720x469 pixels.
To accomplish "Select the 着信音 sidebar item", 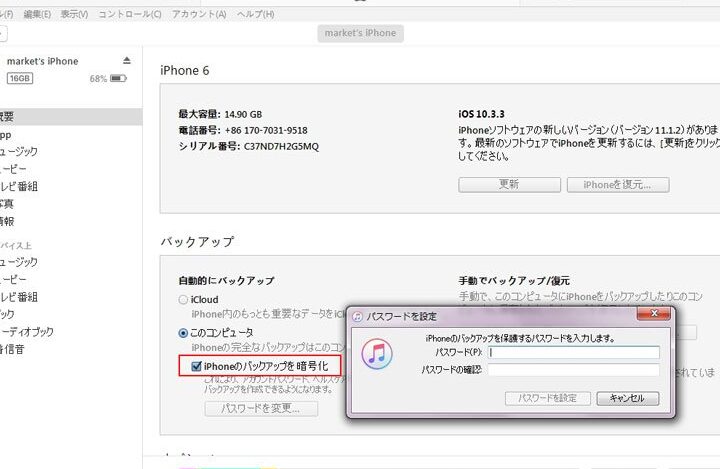I will tap(12, 350).
